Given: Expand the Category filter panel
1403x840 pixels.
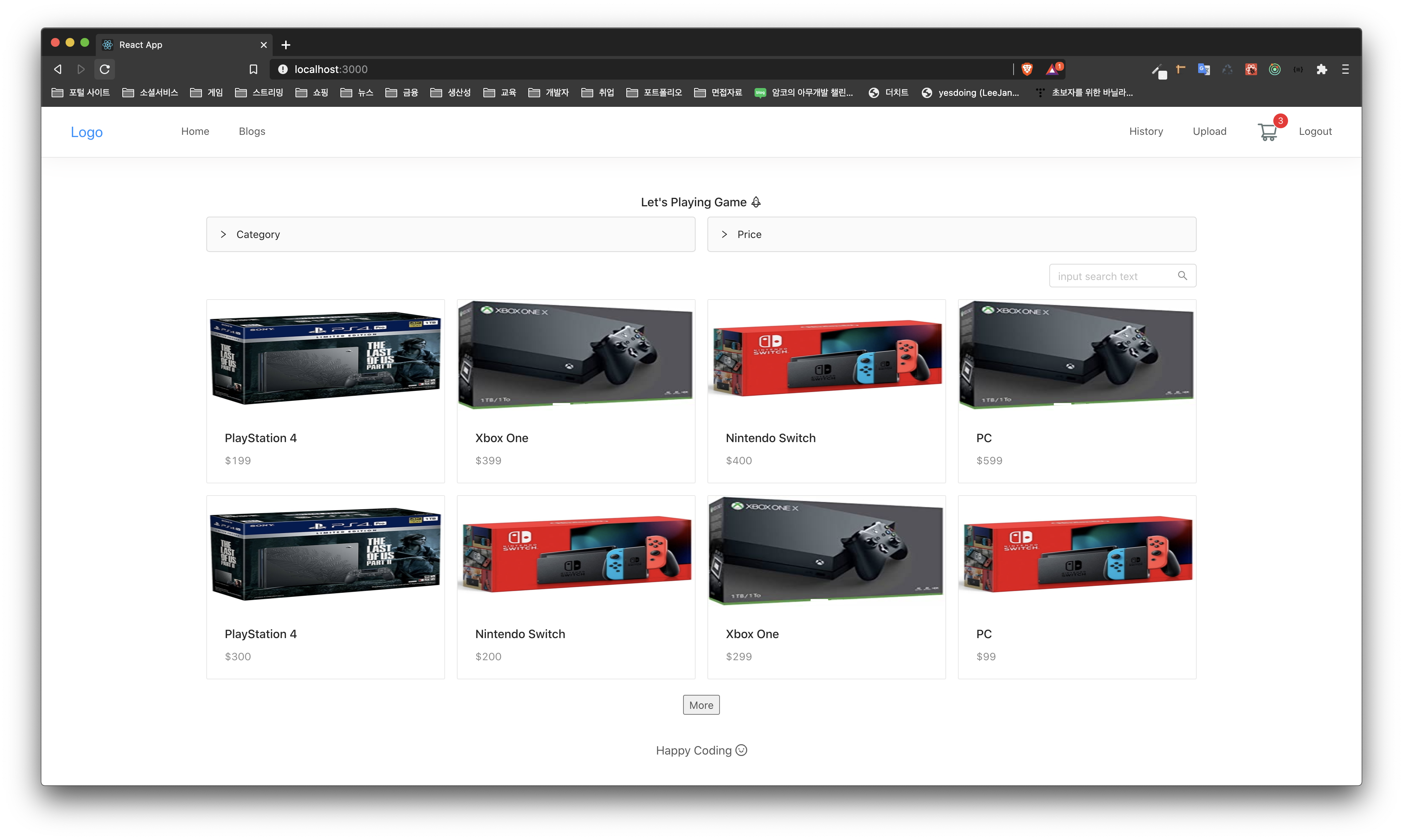Looking at the screenshot, I should [451, 234].
